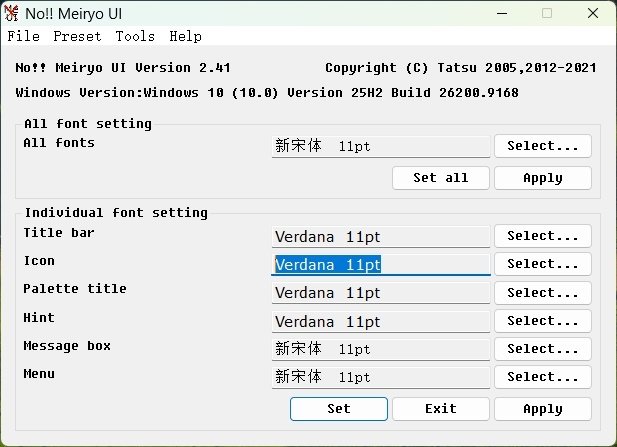Click the Palette title font field
This screenshot has width=617, height=447.
pyautogui.click(x=381, y=293)
